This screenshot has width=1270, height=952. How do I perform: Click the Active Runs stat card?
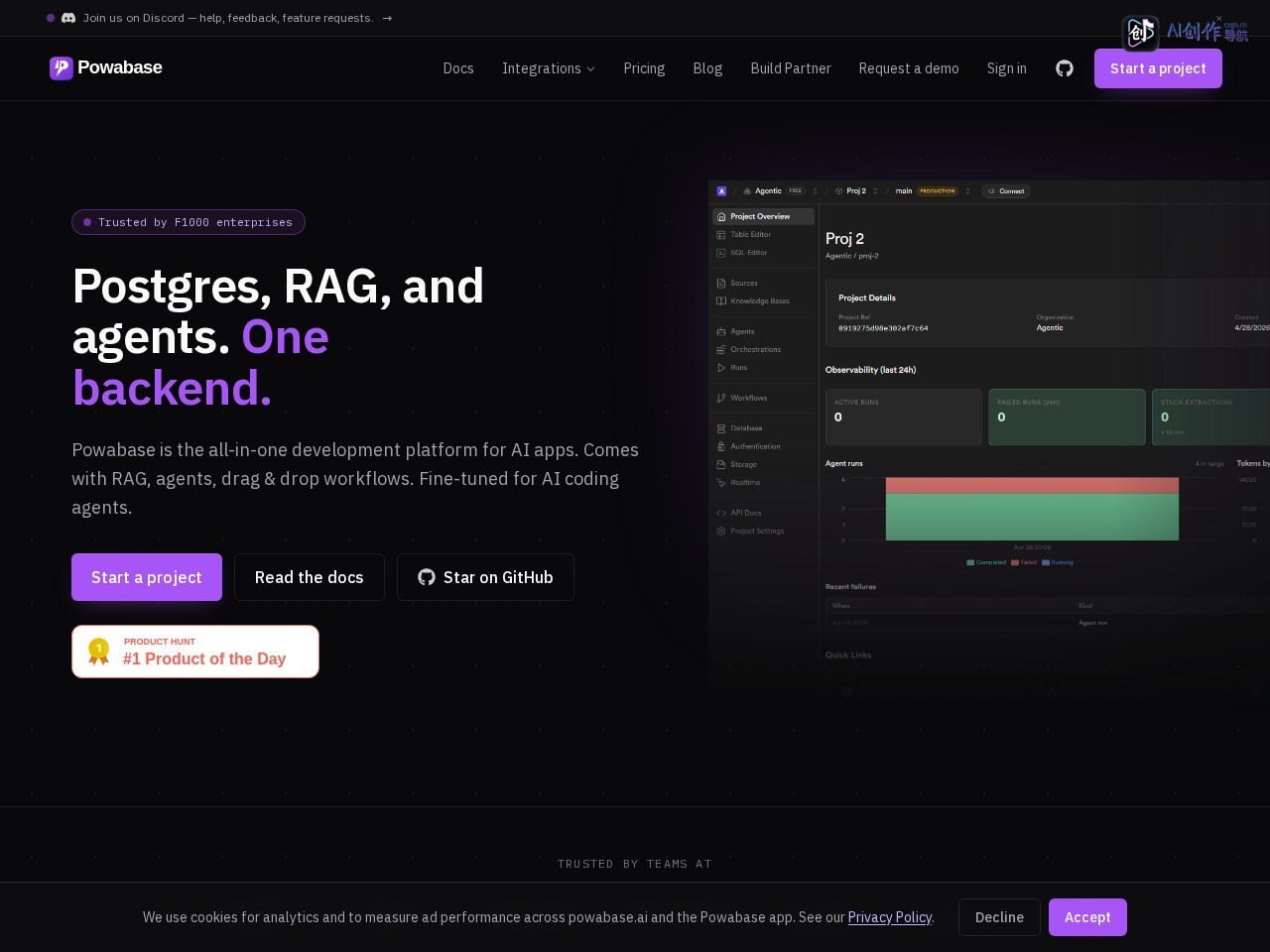(904, 416)
